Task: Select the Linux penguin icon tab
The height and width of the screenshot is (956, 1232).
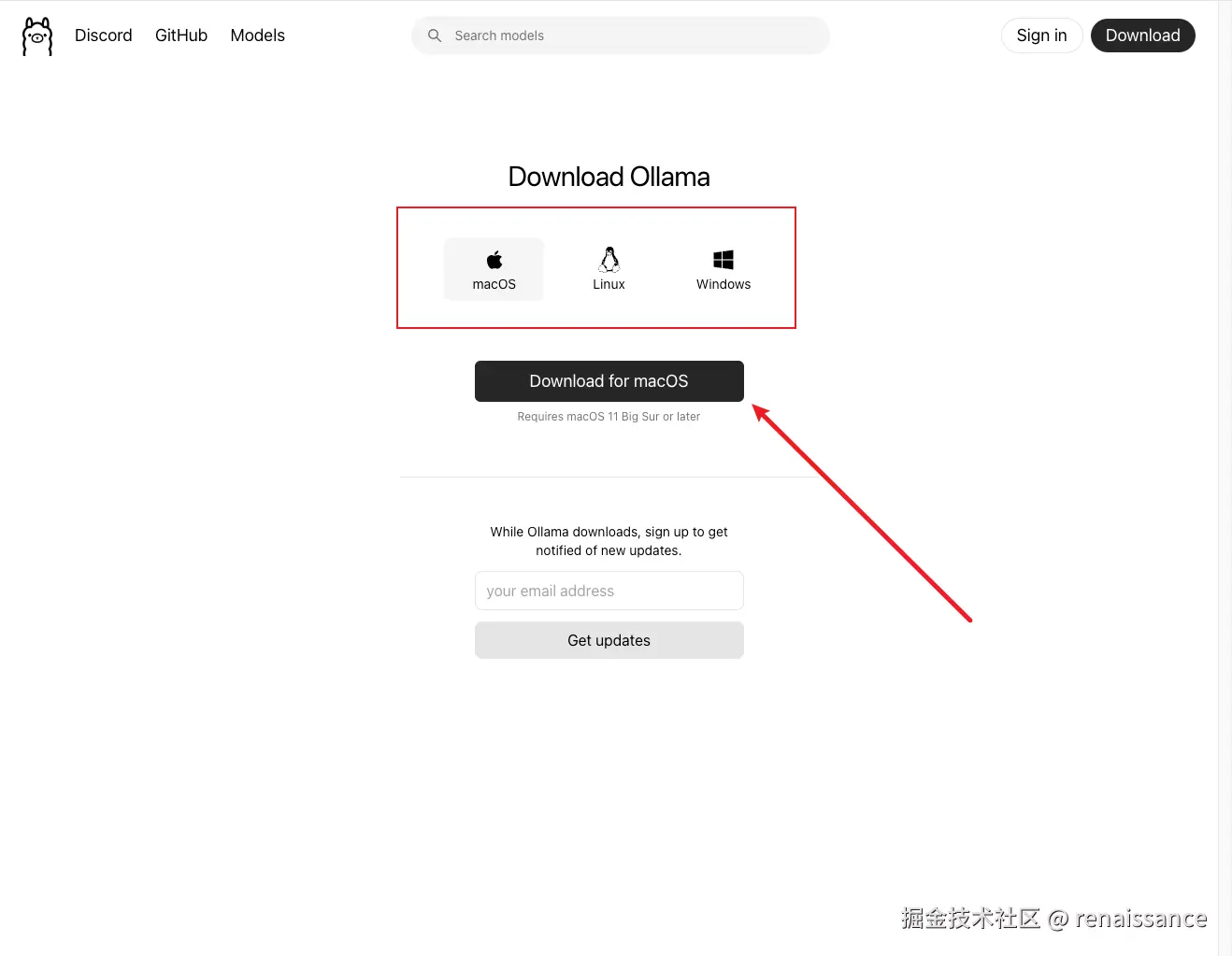Action: pyautogui.click(x=609, y=269)
